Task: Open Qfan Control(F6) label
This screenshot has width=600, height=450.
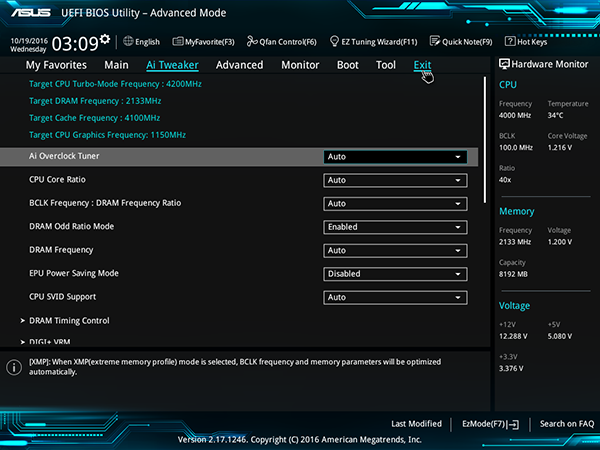Action: (288, 42)
